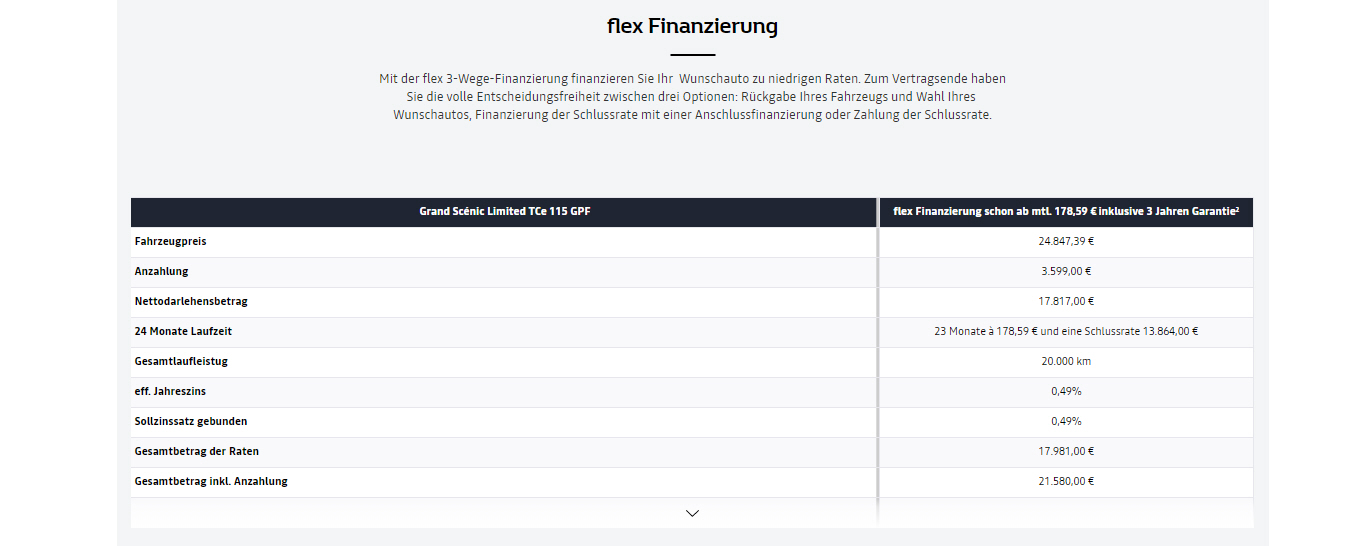Select the Gesamtbetrag inkl. Anzahlung row label

(211, 481)
